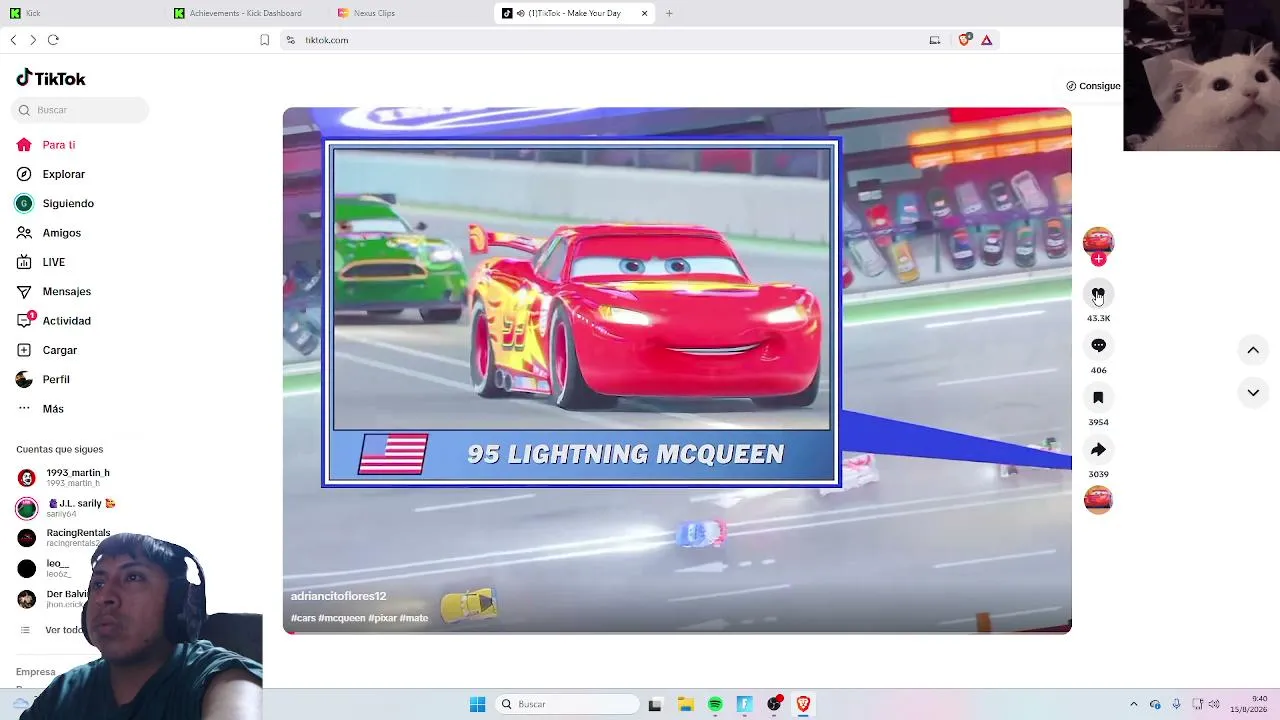
Task: Open Siguiendo avatar icon
Action: [24, 203]
